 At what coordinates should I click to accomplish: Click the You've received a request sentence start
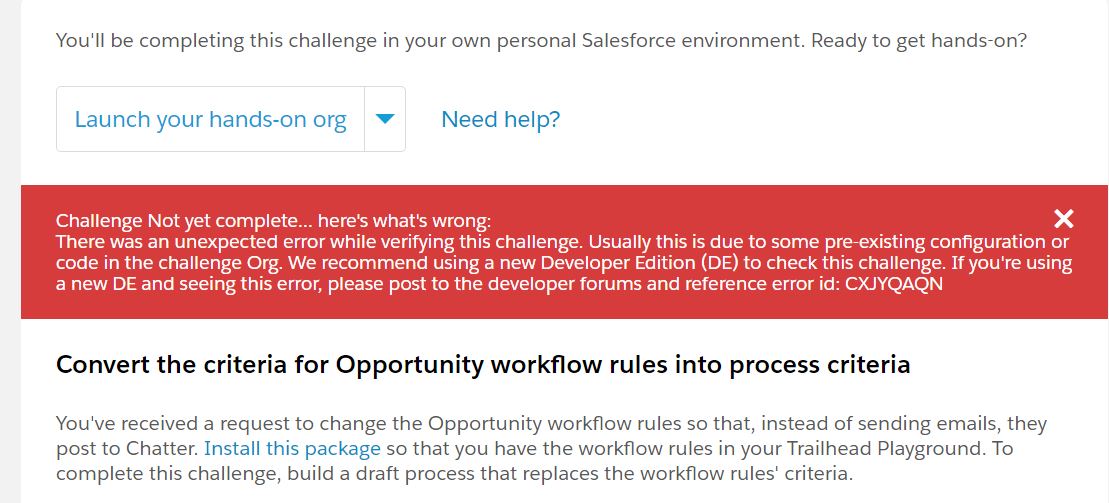click(171, 424)
